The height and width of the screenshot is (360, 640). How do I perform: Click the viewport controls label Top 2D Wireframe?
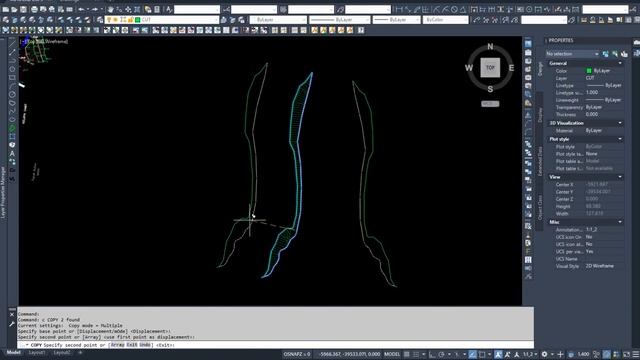[x=44, y=41]
